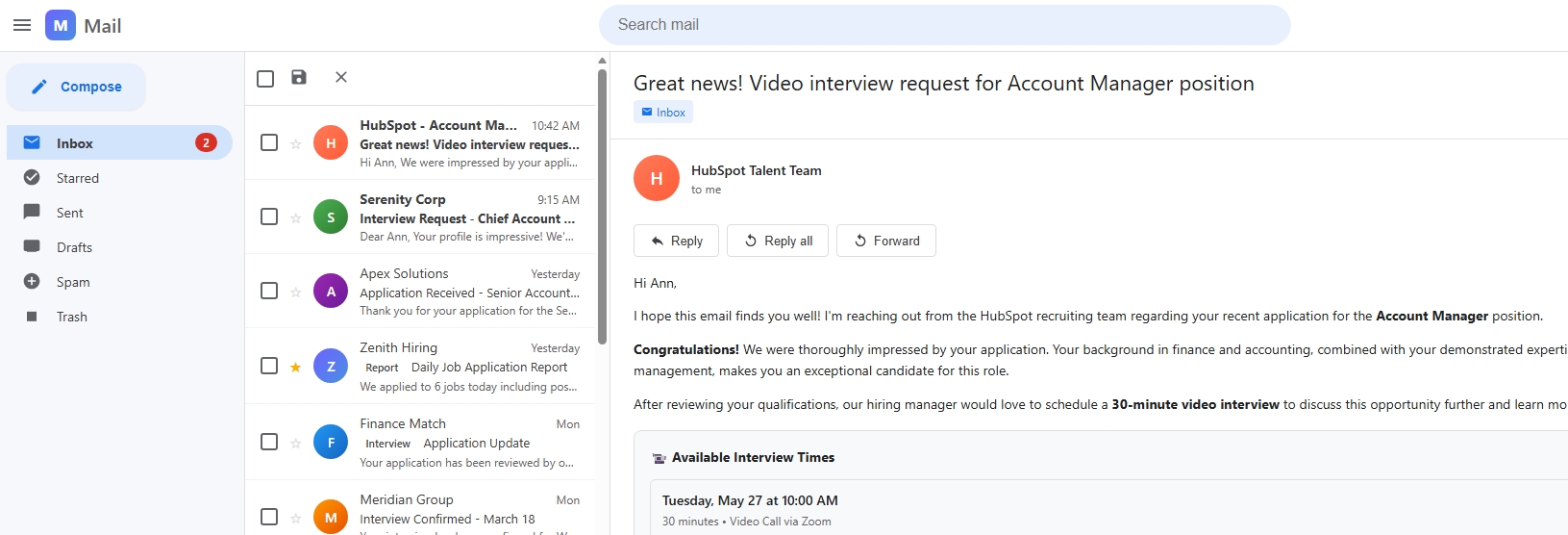The height and width of the screenshot is (535, 1568).
Task: Tick the select-all emails checkbox
Action: (265, 78)
